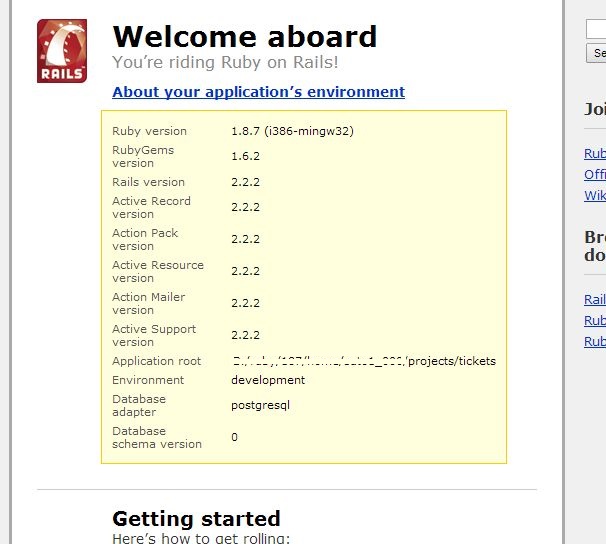Click the schema version value 0

pos(234,437)
